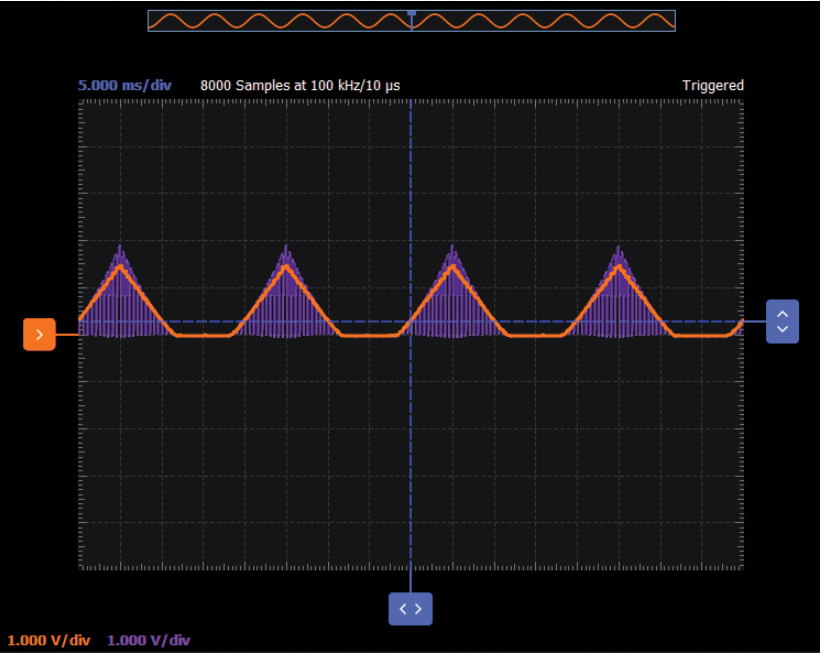
Task: Click the down chevron on trigger level handle
Action: (x=782, y=329)
